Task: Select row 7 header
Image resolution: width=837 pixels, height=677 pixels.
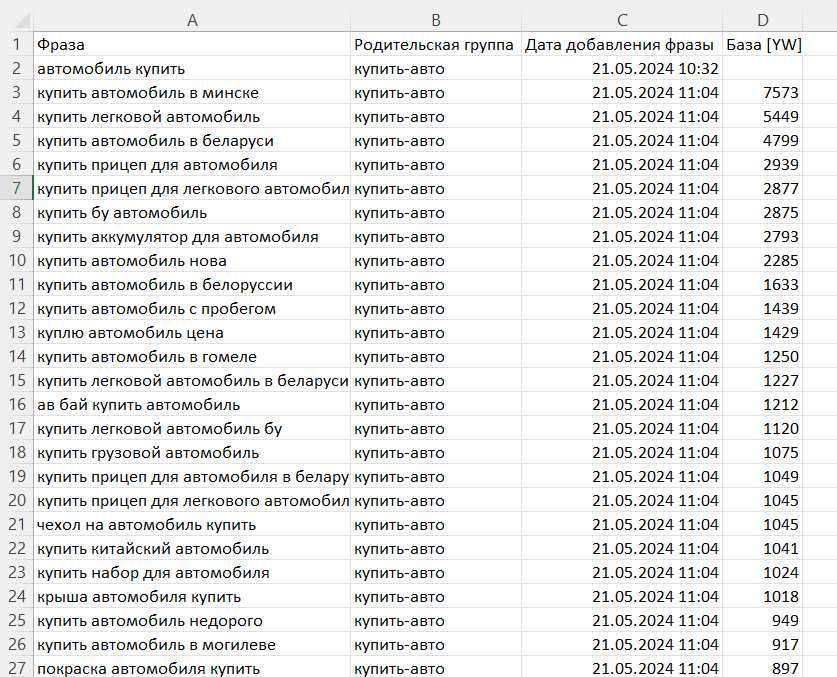Action: (17, 188)
